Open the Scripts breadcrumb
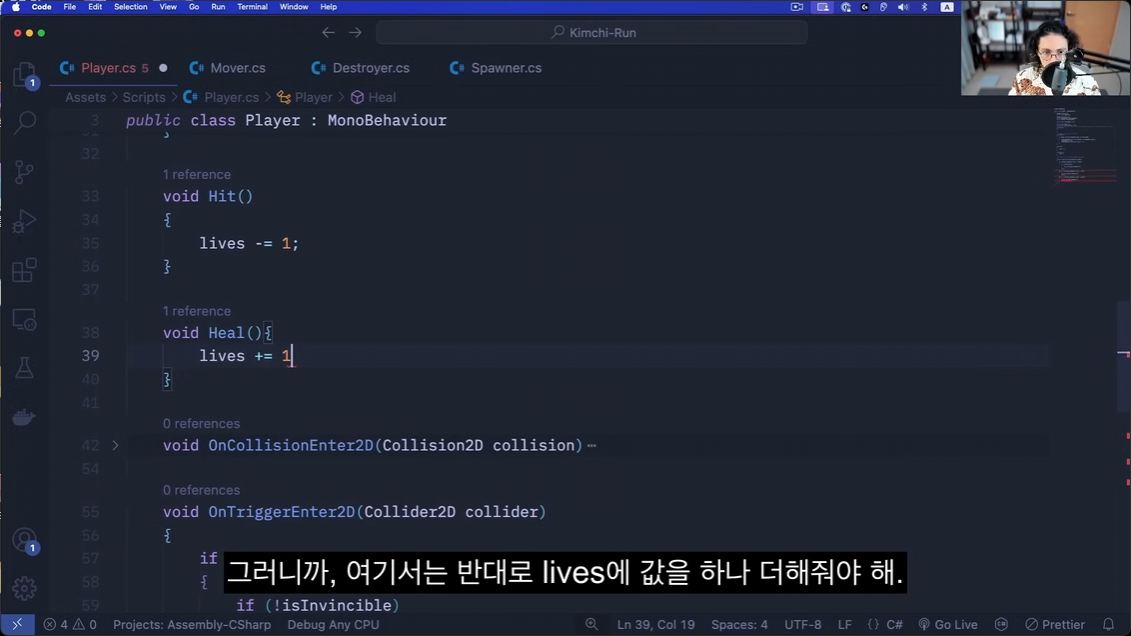The height and width of the screenshot is (636, 1131). point(144,97)
